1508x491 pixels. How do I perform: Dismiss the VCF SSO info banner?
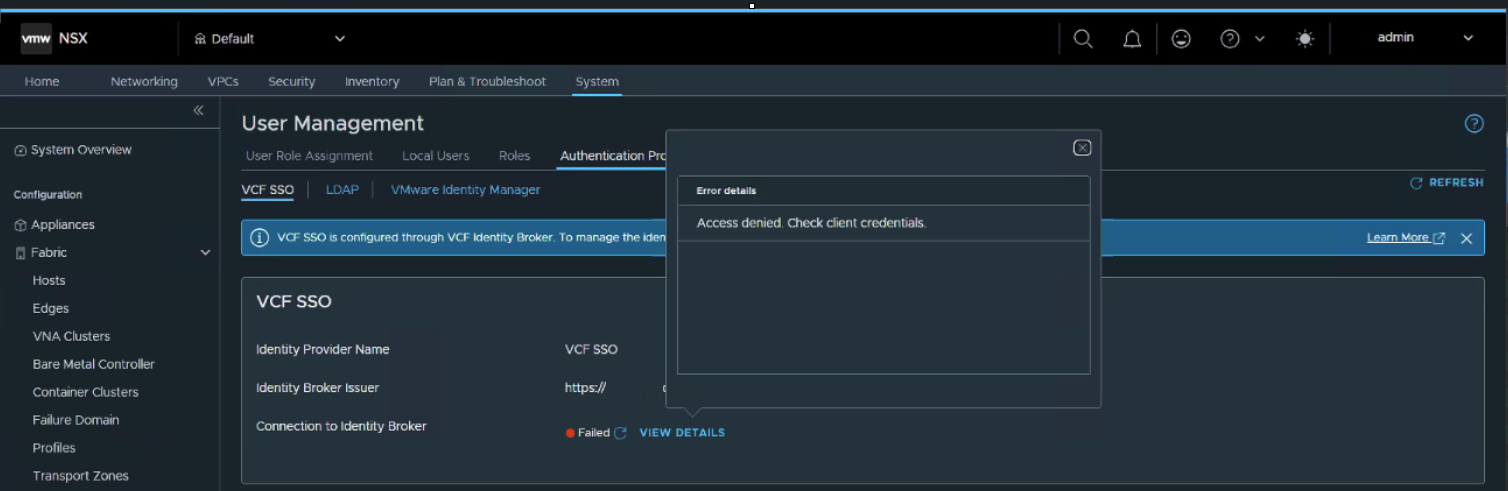[1466, 238]
